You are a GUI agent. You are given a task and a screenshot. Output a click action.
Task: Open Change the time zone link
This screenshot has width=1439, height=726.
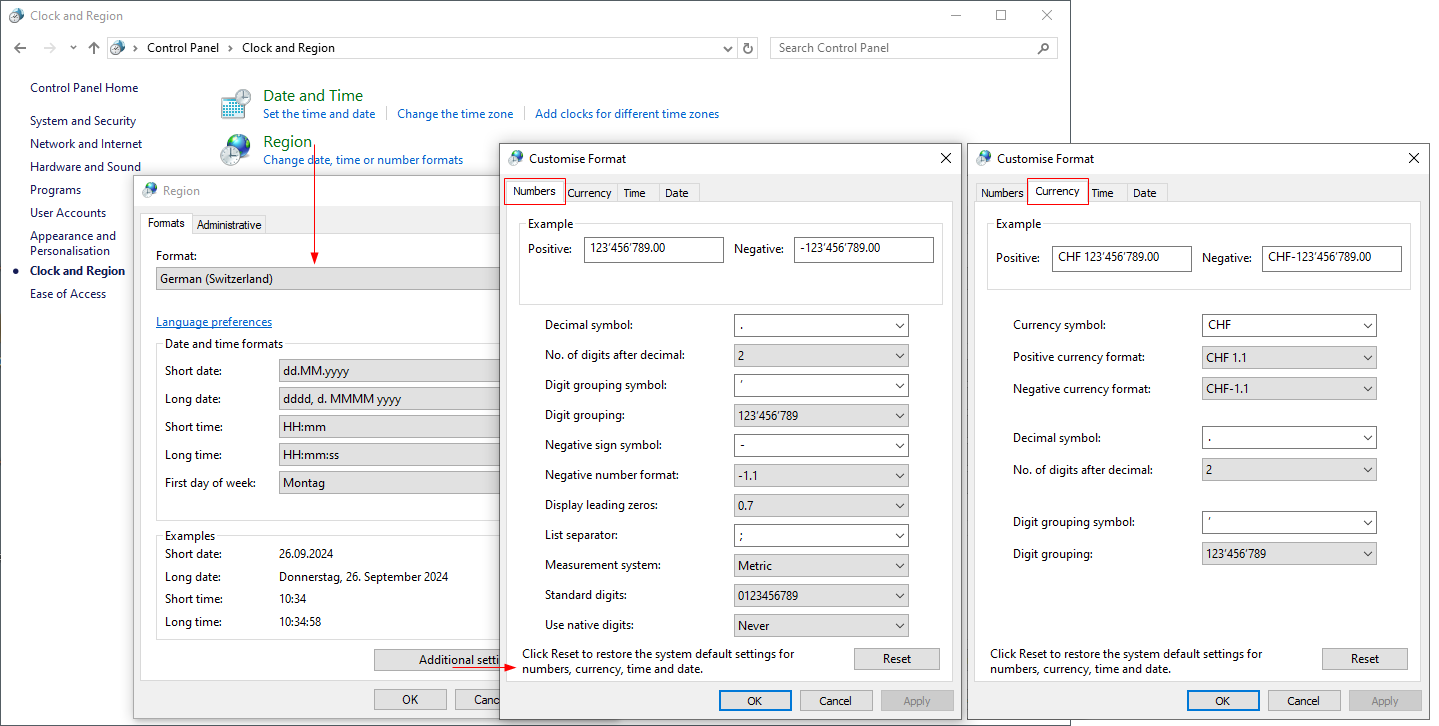point(455,114)
